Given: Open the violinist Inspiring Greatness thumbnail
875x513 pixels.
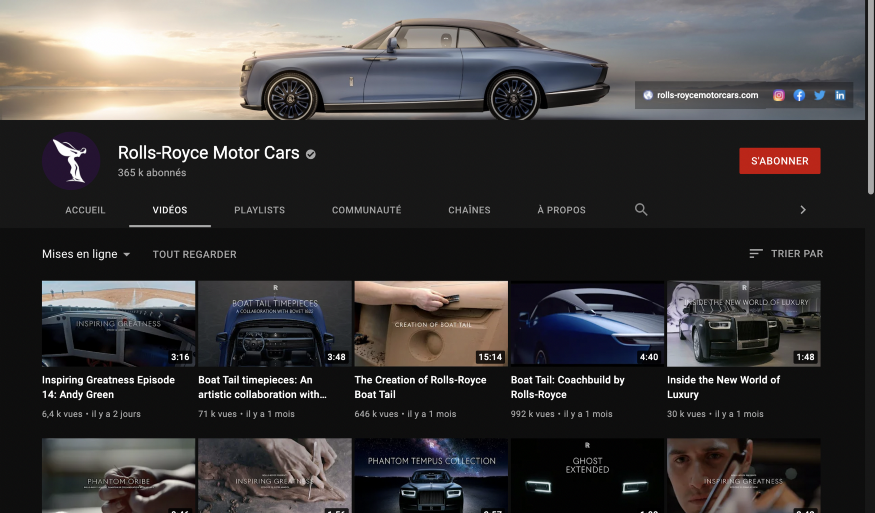Looking at the screenshot, I should pos(743,476).
